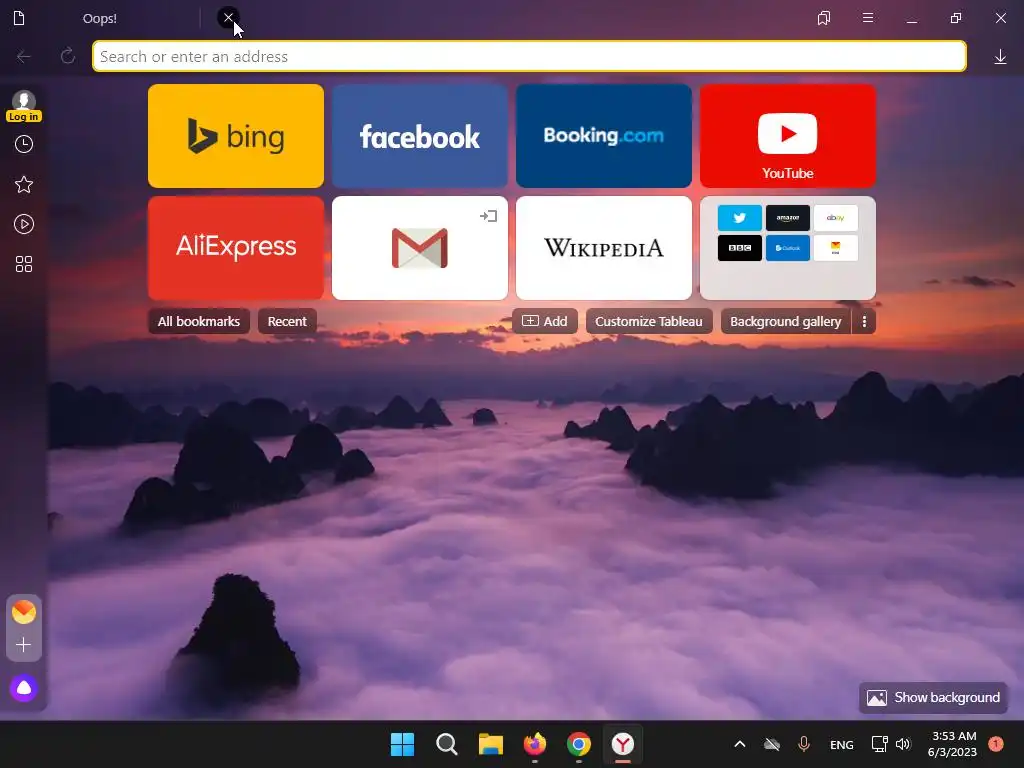Open BBC in the folder tile
Viewport: 1024px width, 768px height.
(739, 248)
